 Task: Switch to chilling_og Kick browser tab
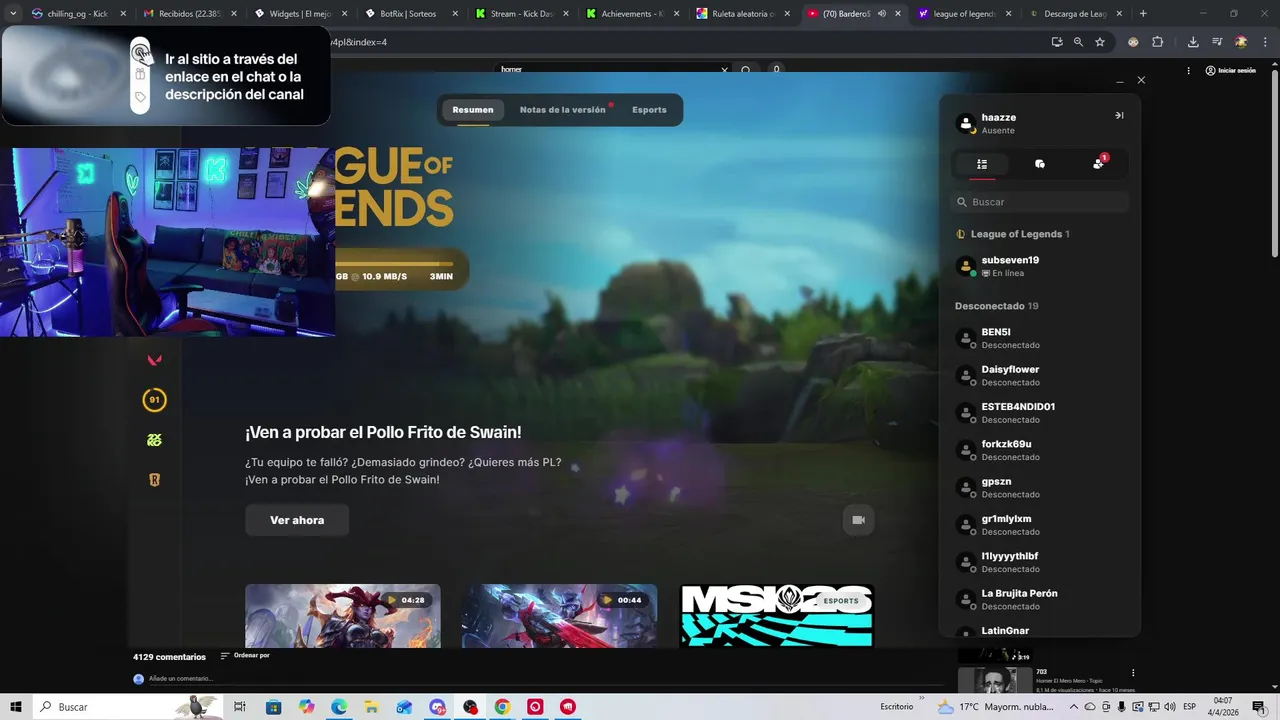pos(78,14)
